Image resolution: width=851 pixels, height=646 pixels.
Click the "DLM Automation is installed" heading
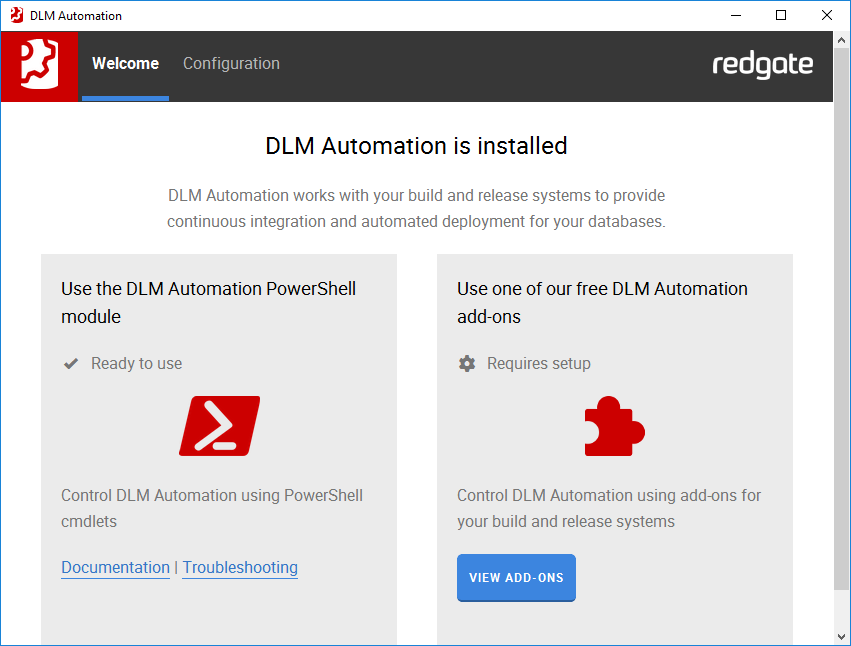[x=416, y=146]
